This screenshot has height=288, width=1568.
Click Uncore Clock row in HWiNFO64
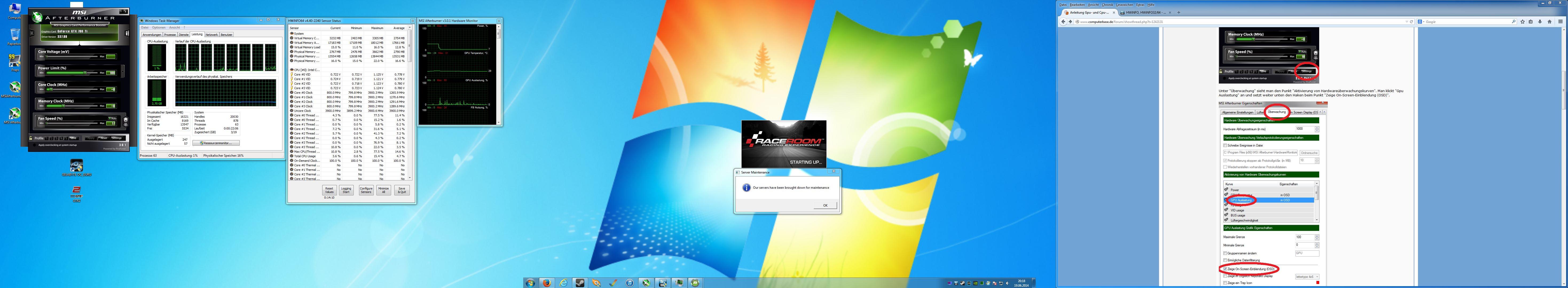pyautogui.click(x=348, y=111)
